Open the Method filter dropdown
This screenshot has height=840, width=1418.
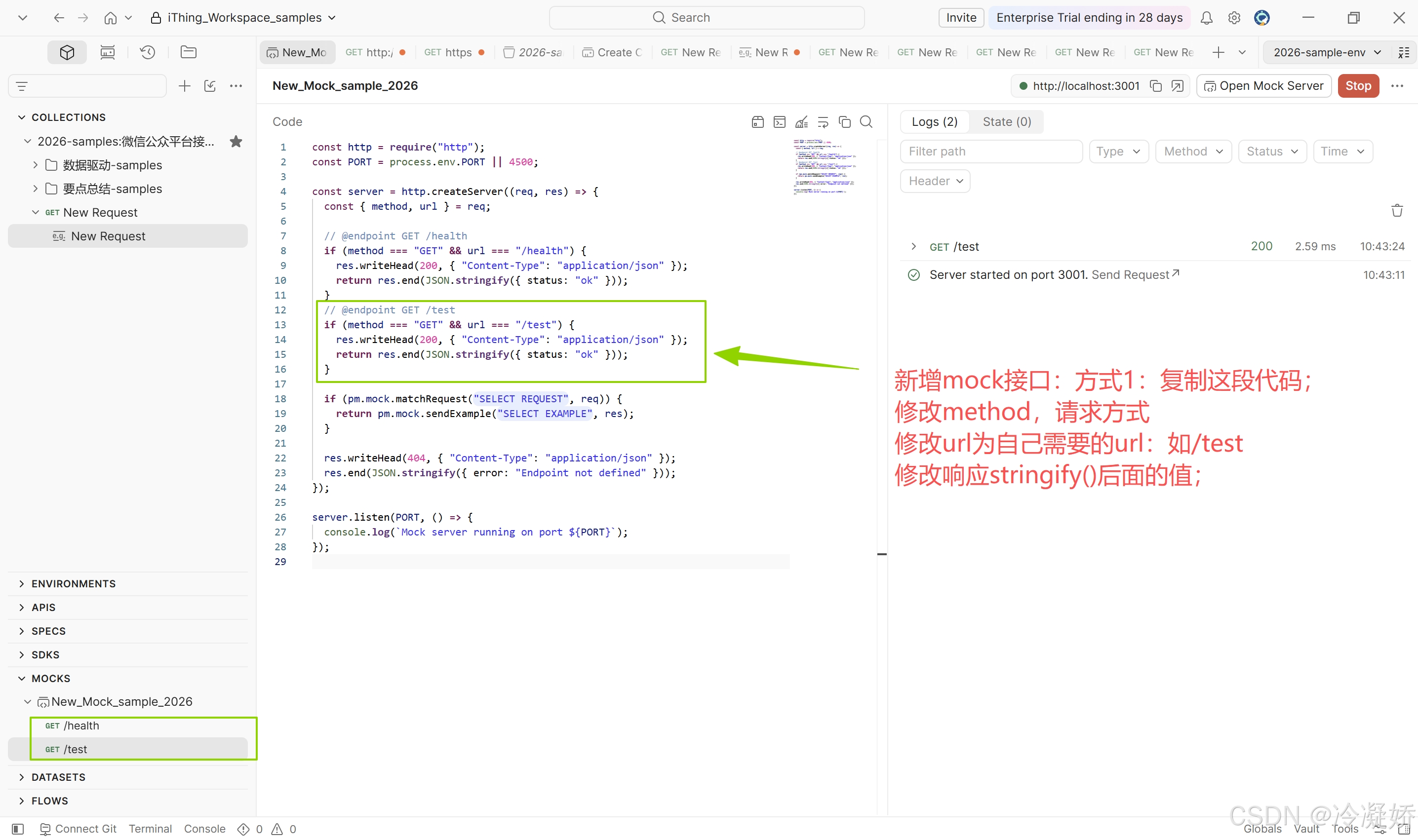click(x=1193, y=152)
